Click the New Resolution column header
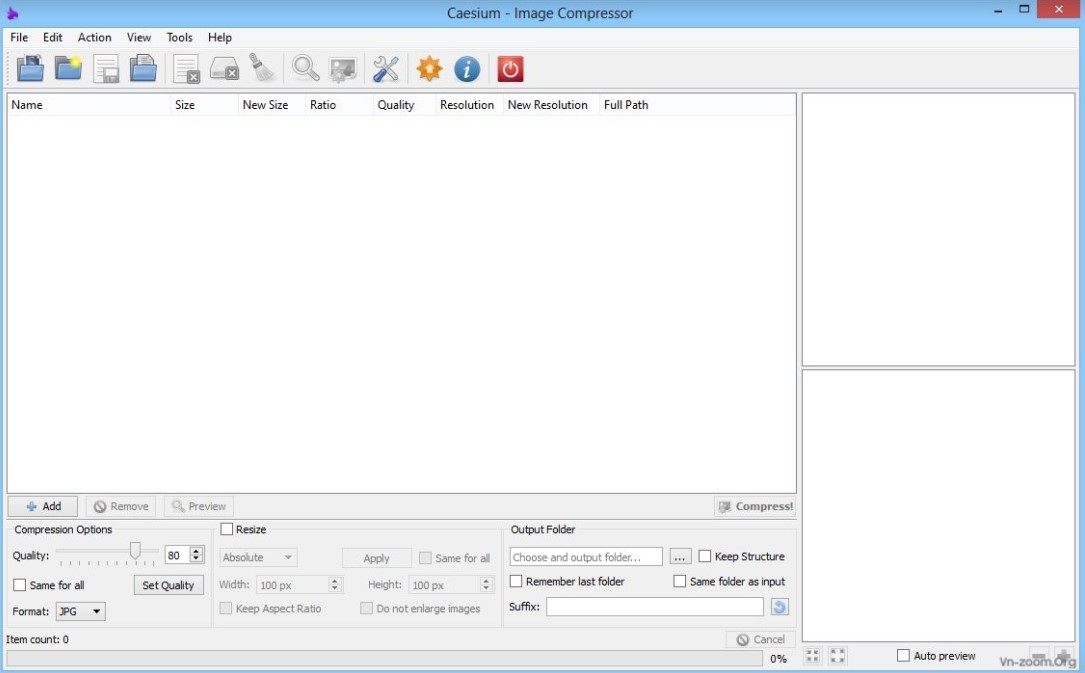1085x673 pixels. [551, 104]
